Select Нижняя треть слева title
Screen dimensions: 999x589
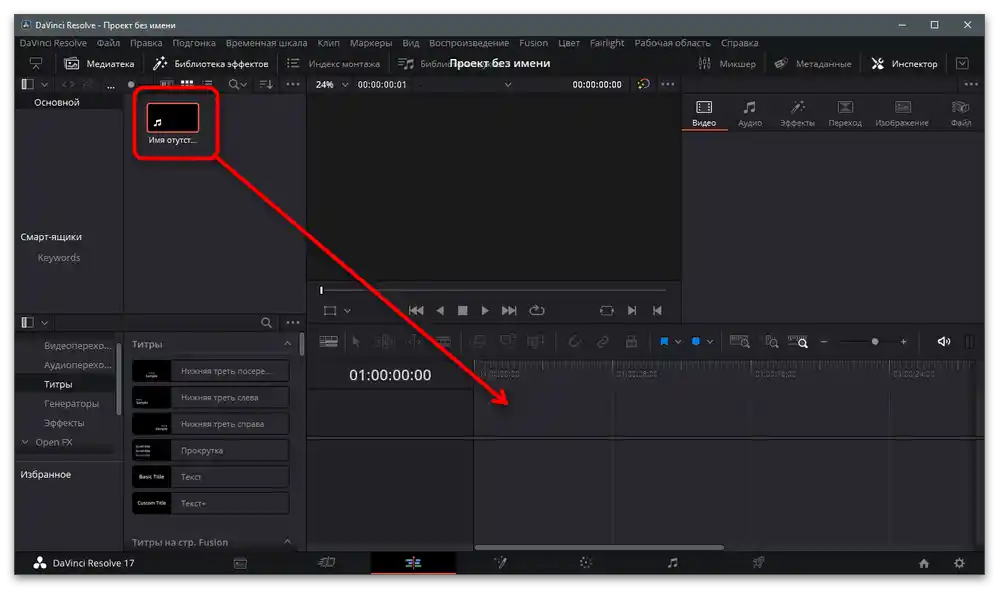[211, 397]
